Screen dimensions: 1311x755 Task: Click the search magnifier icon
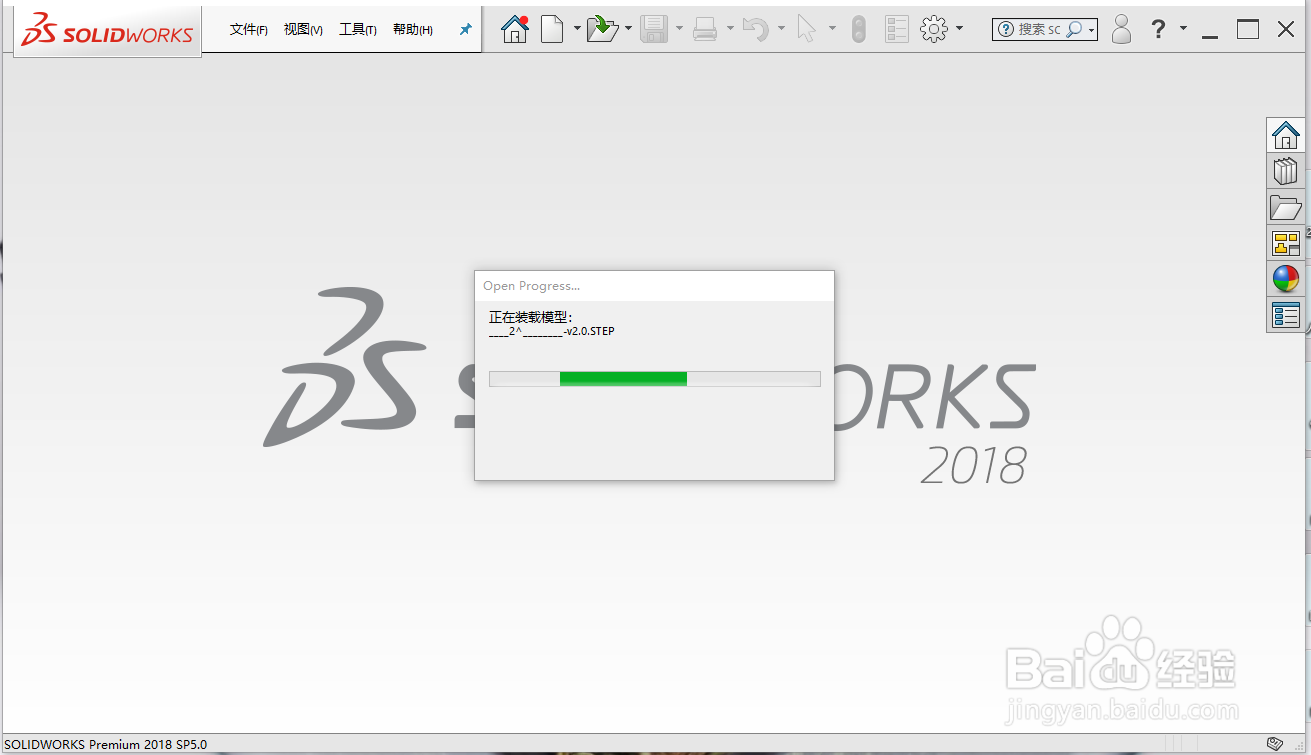tap(1074, 30)
